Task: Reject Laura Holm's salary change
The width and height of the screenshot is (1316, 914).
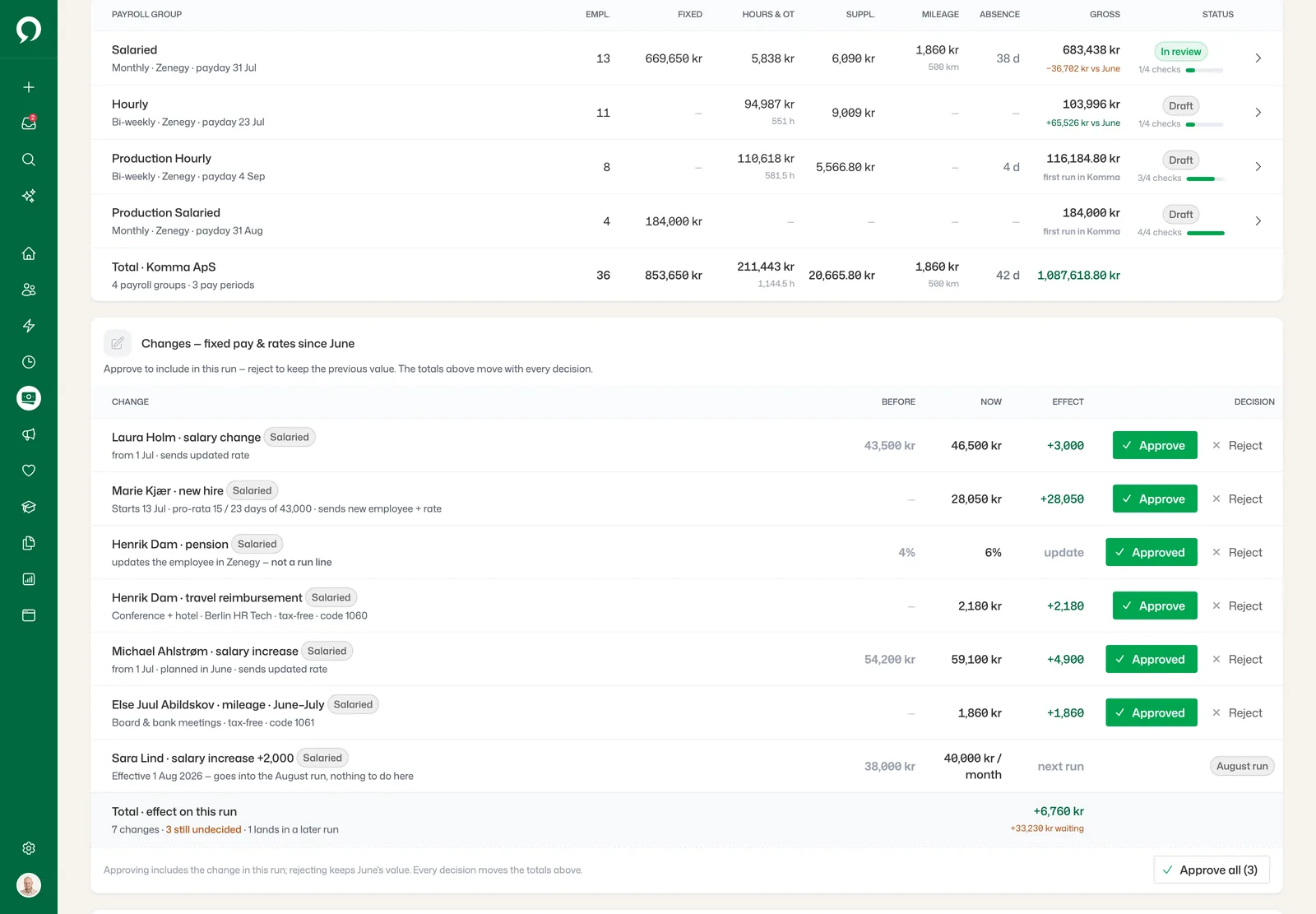Action: tap(1237, 445)
